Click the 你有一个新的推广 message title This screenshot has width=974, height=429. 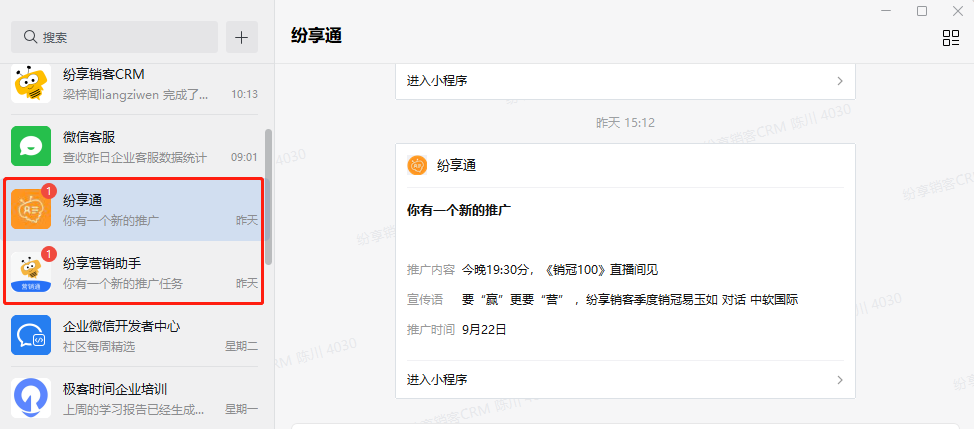458,210
